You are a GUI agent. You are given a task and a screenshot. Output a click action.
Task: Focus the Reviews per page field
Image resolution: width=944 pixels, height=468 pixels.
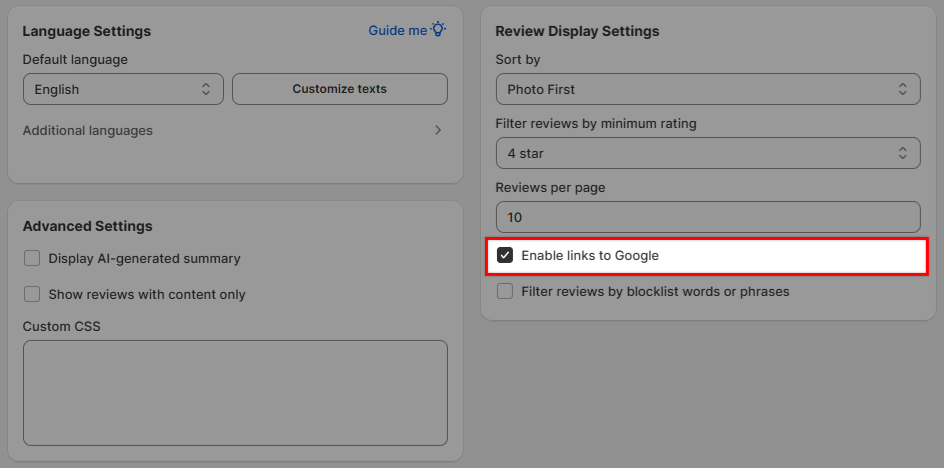click(707, 217)
